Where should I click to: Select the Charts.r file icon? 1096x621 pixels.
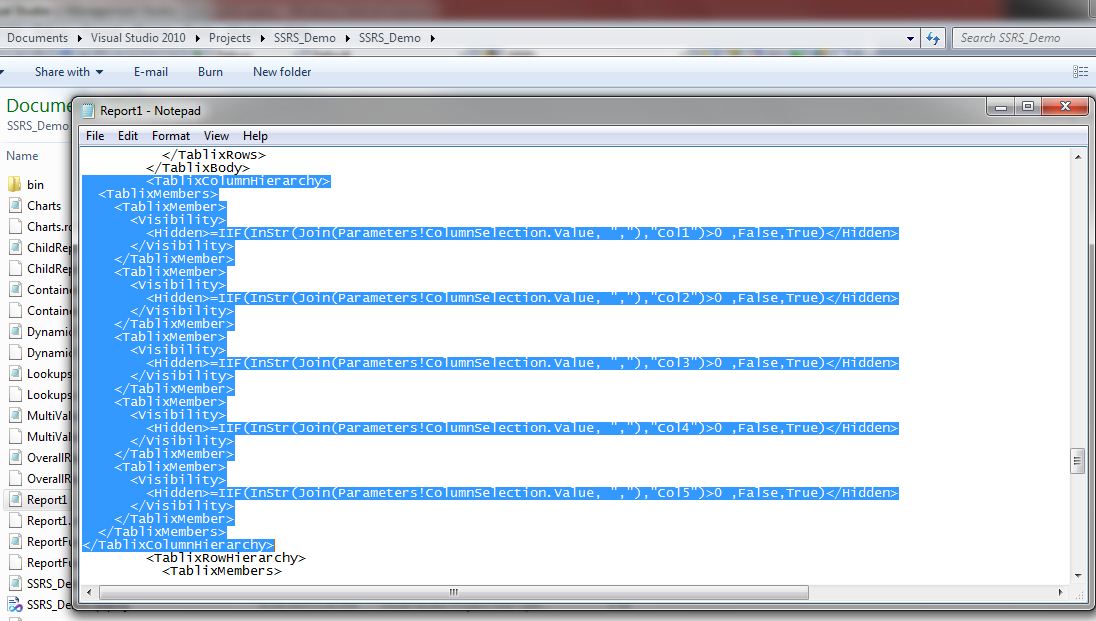click(15, 226)
